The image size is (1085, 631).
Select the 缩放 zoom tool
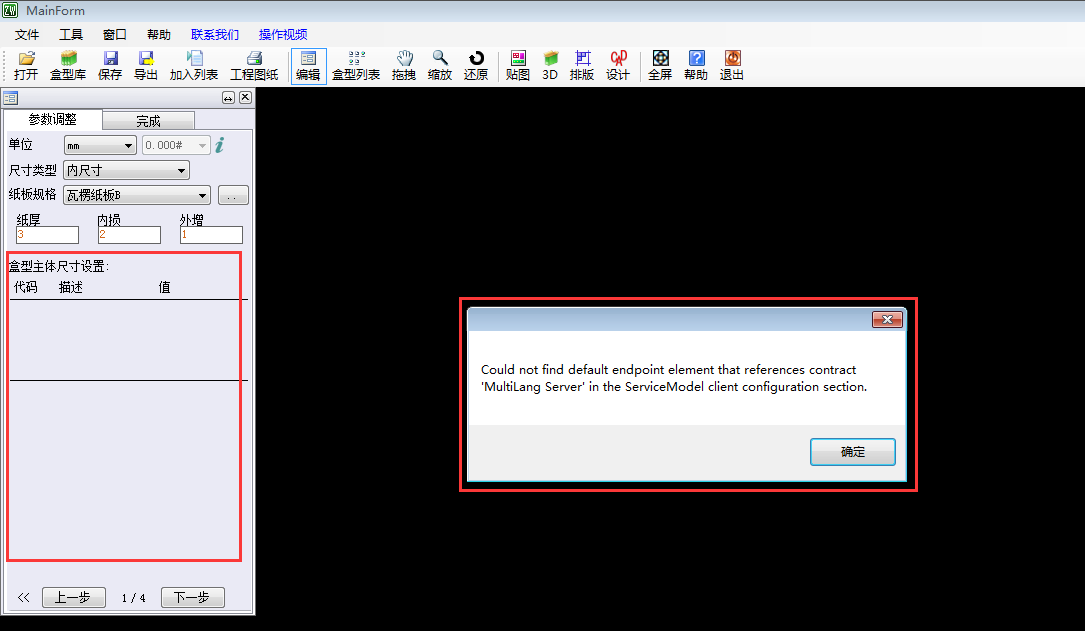440,65
